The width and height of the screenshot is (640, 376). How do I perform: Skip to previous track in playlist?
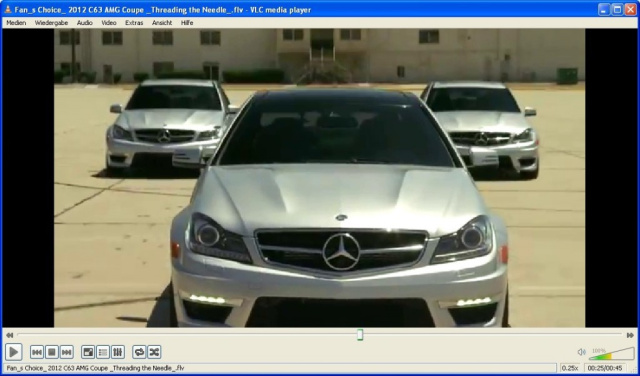coord(37,352)
